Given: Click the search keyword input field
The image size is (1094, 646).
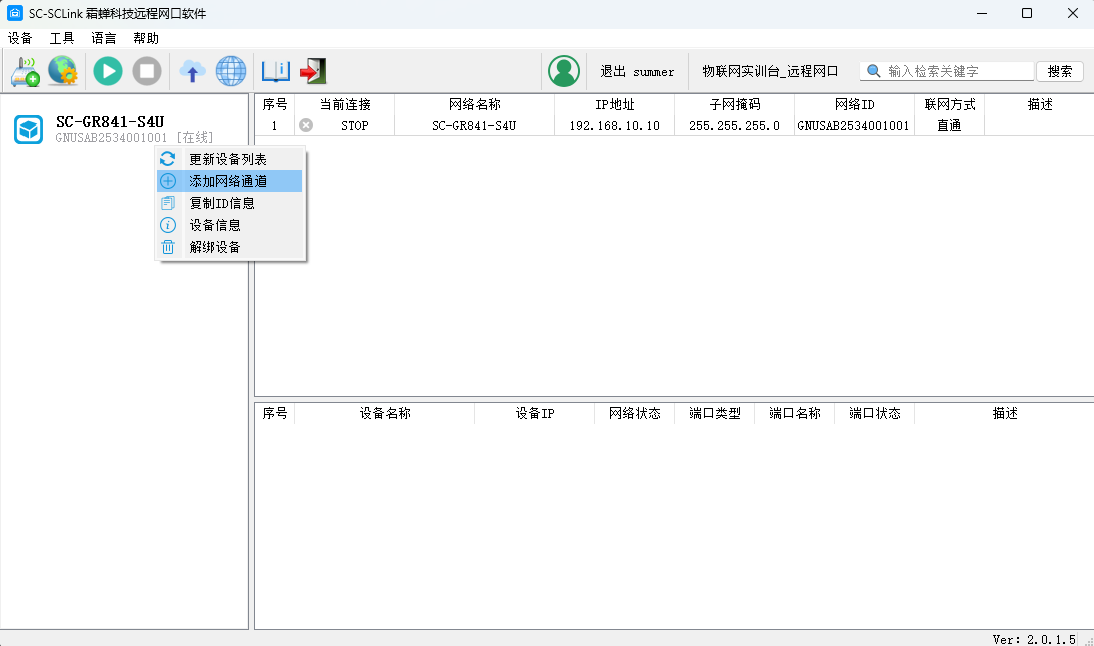Looking at the screenshot, I should (x=958, y=71).
